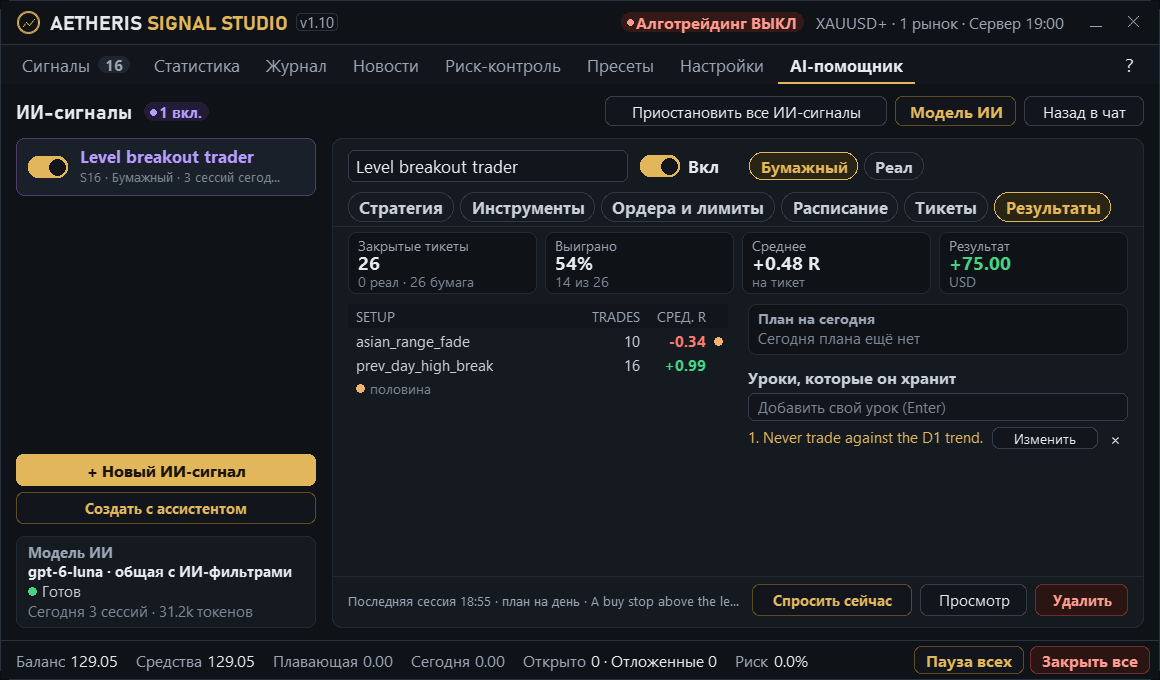The image size is (1160, 680).
Task: Click the green Готов status indicator
Action: (x=33, y=592)
